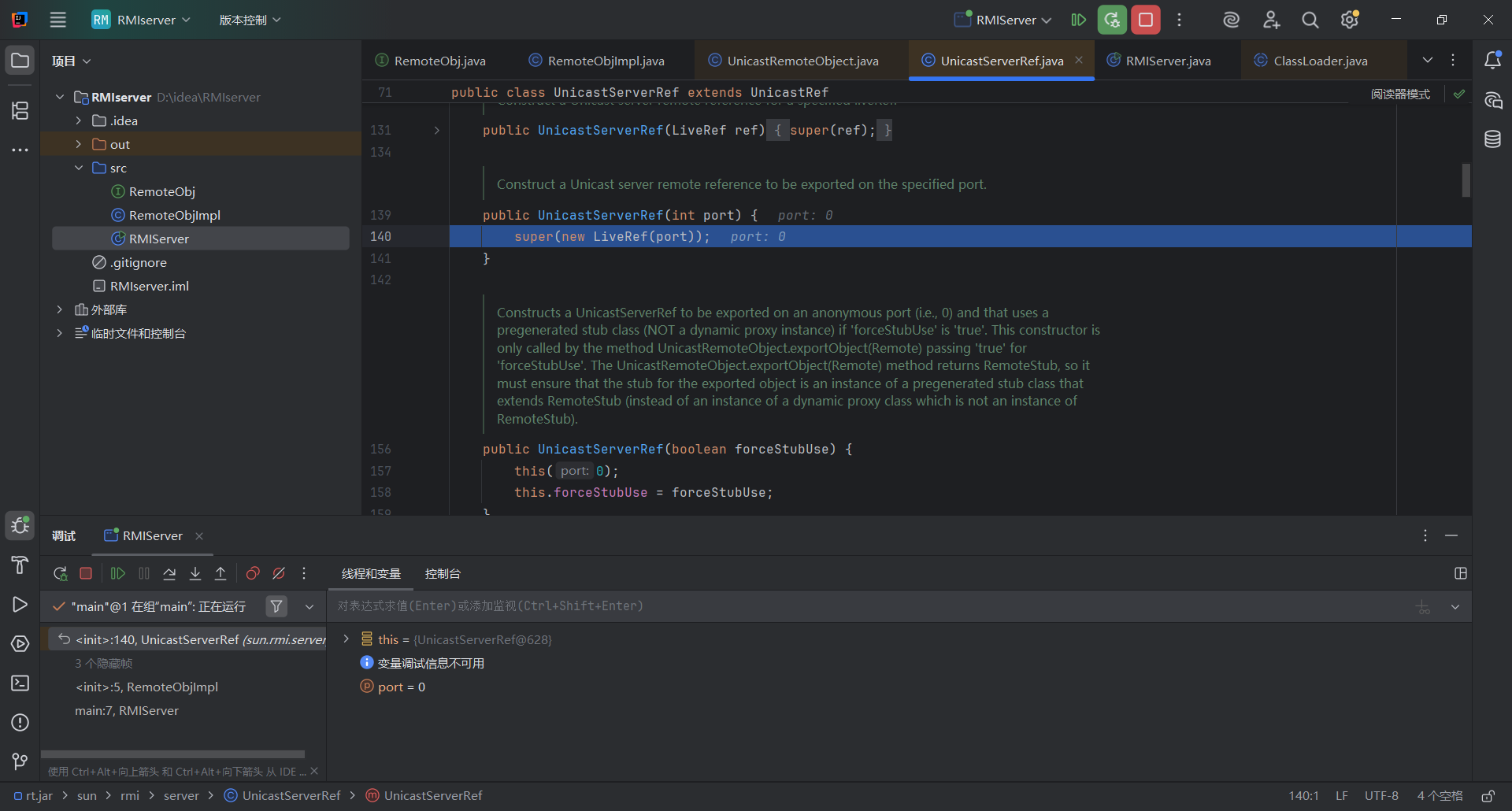The image size is (1512, 811).
Task: Stop the debug session in top toolbar
Action: click(1146, 20)
